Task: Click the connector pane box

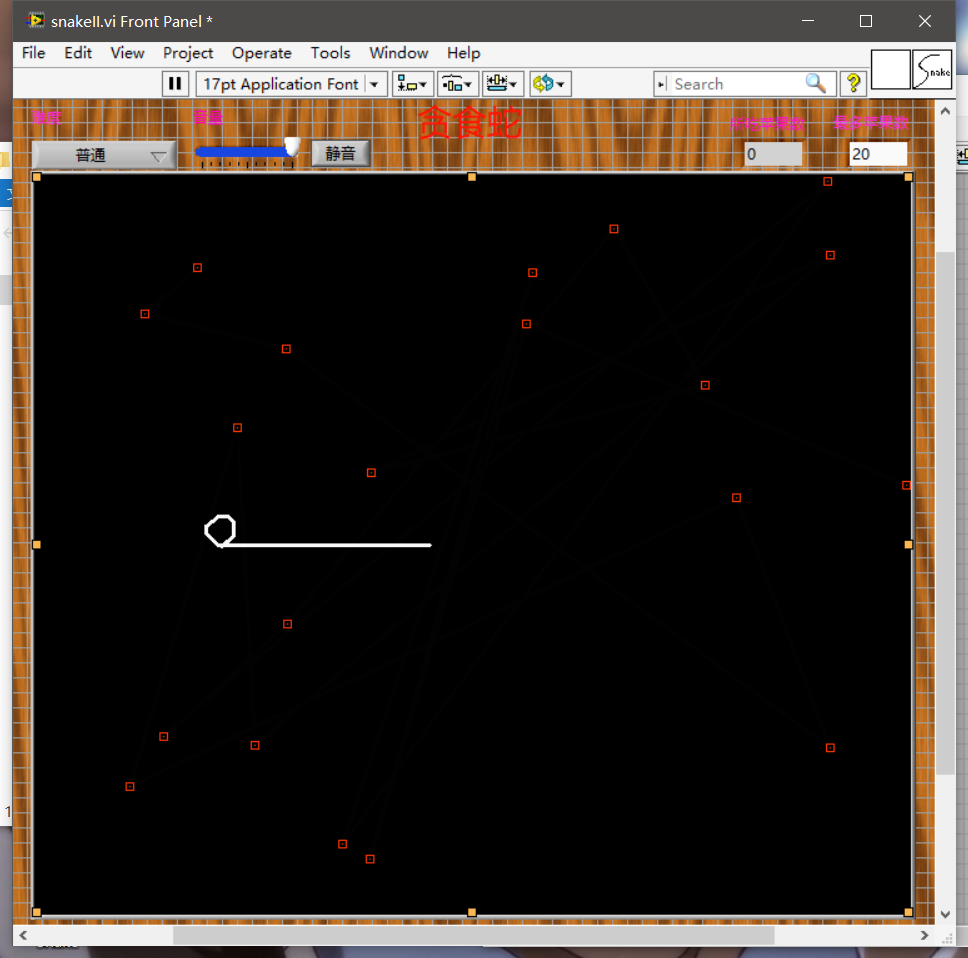Action: [x=890, y=70]
